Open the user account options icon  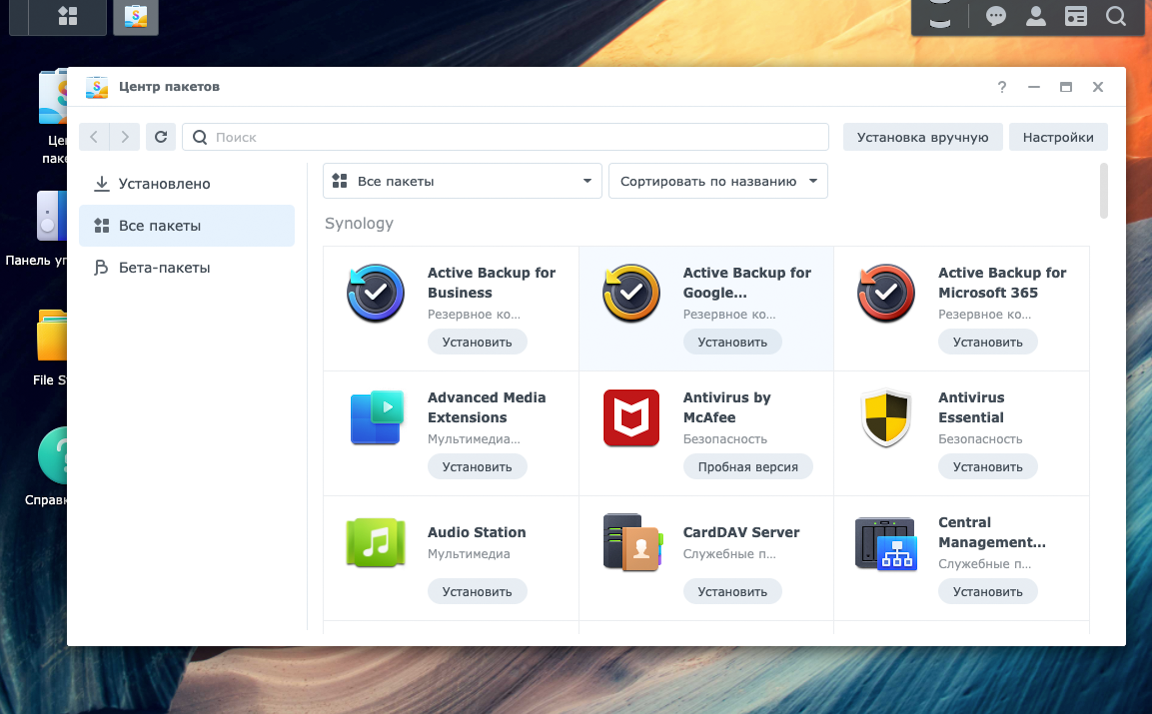coord(1036,16)
